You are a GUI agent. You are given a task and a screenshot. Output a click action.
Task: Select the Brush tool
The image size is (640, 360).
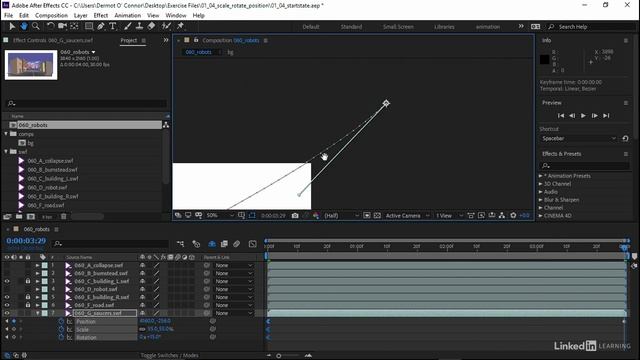pyautogui.click(x=128, y=26)
